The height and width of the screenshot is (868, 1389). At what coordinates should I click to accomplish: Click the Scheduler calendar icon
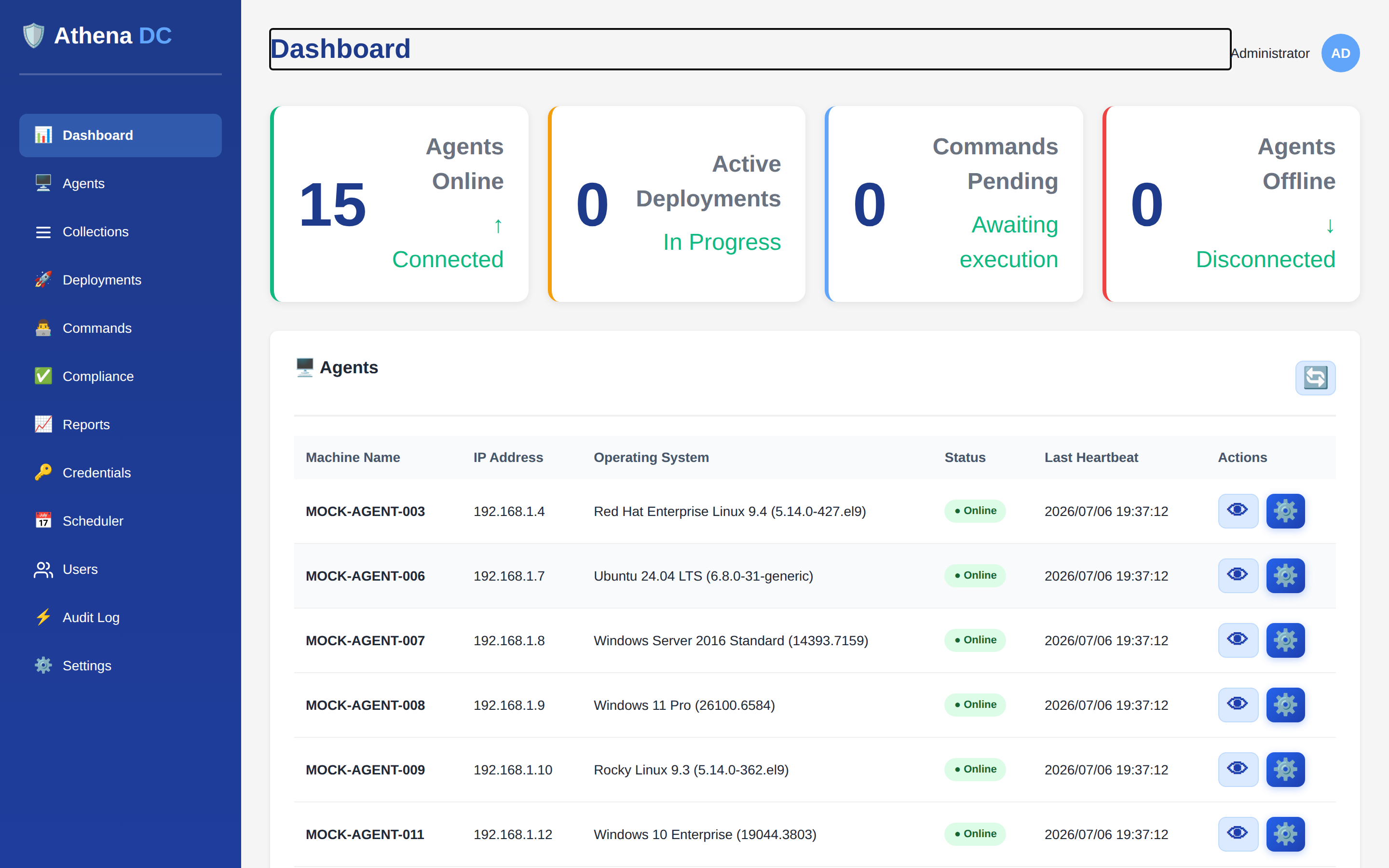coord(43,521)
